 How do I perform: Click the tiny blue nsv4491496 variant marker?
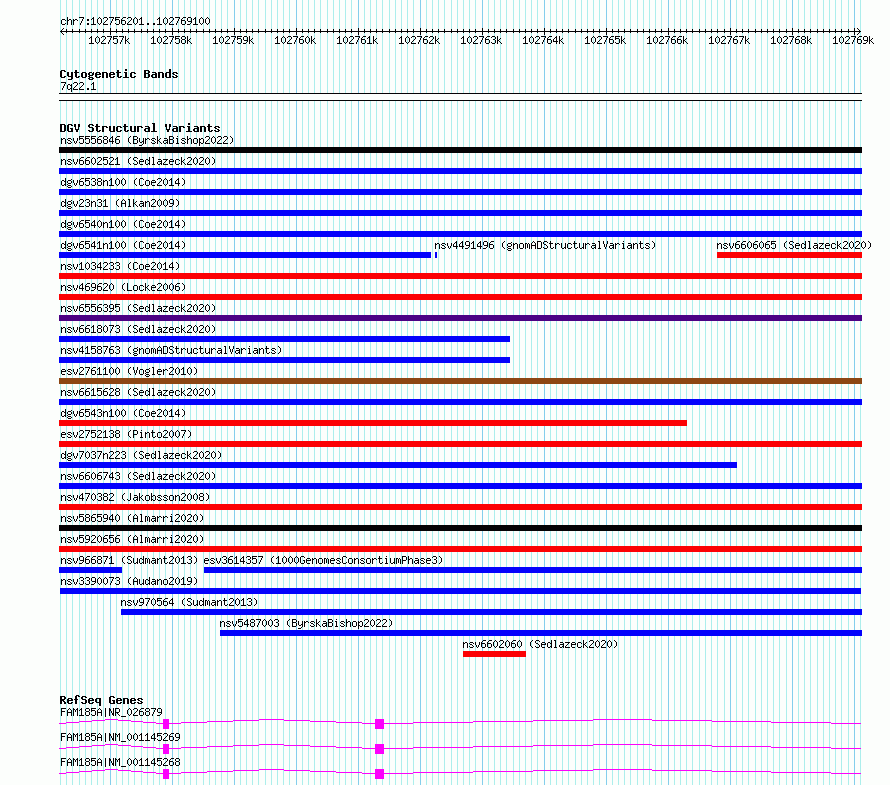click(436, 255)
